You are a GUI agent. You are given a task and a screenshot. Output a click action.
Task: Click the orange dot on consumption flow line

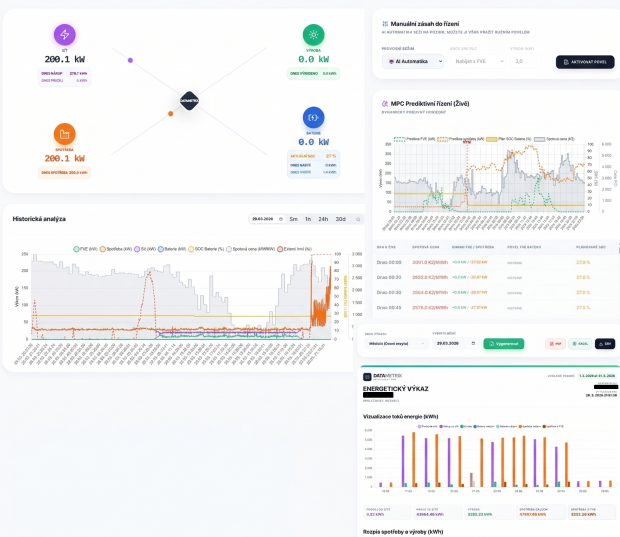170,113
